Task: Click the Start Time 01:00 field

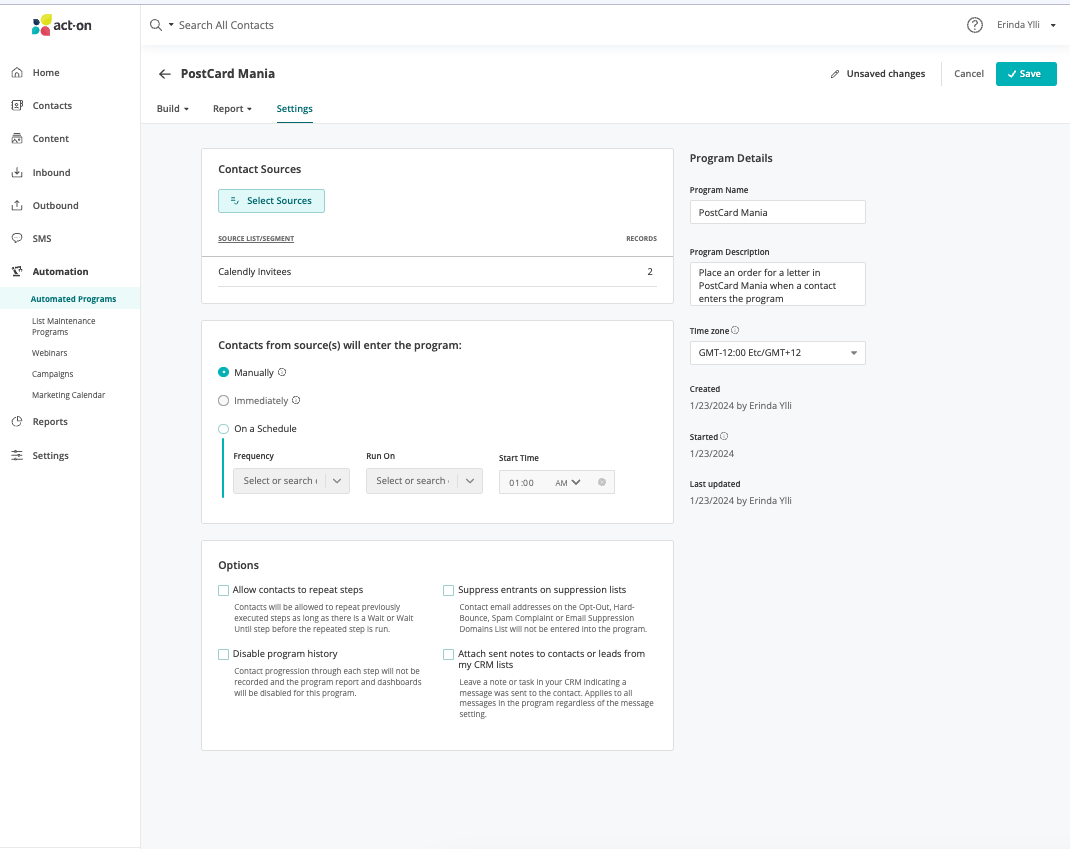Action: (x=522, y=483)
